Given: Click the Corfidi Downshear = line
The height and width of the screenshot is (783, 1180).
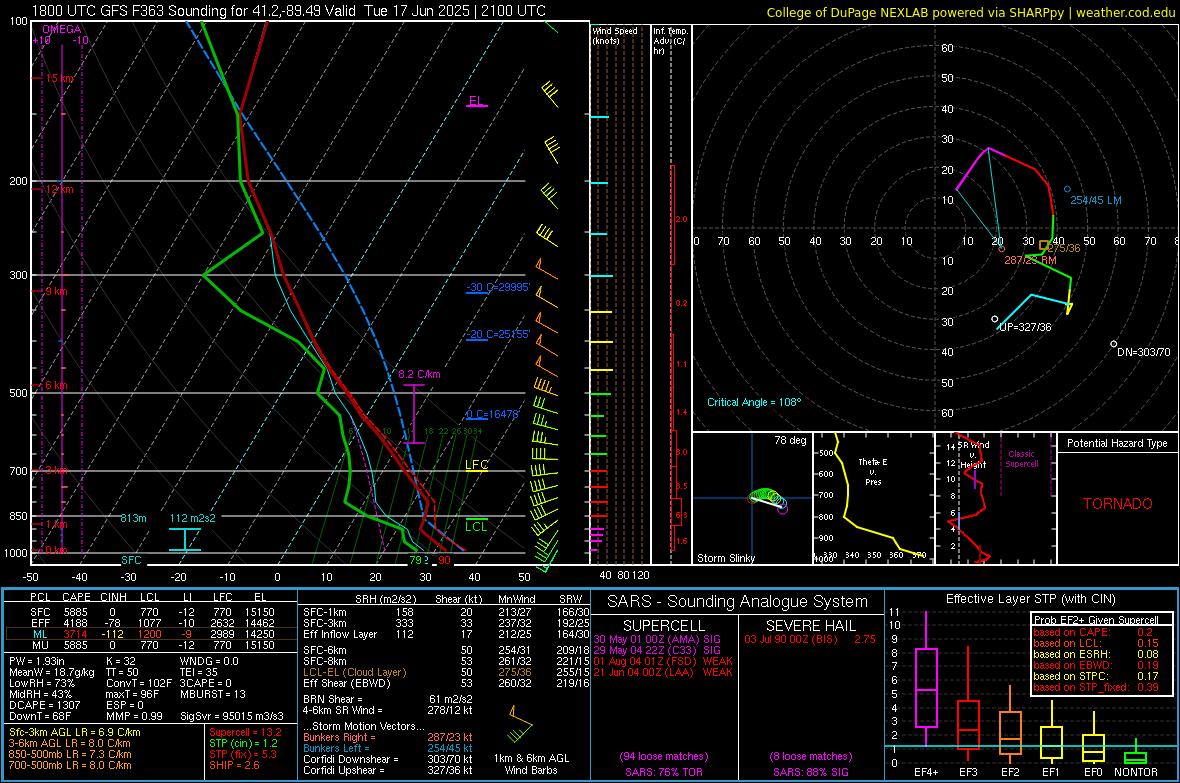Looking at the screenshot, I should pos(388,759).
